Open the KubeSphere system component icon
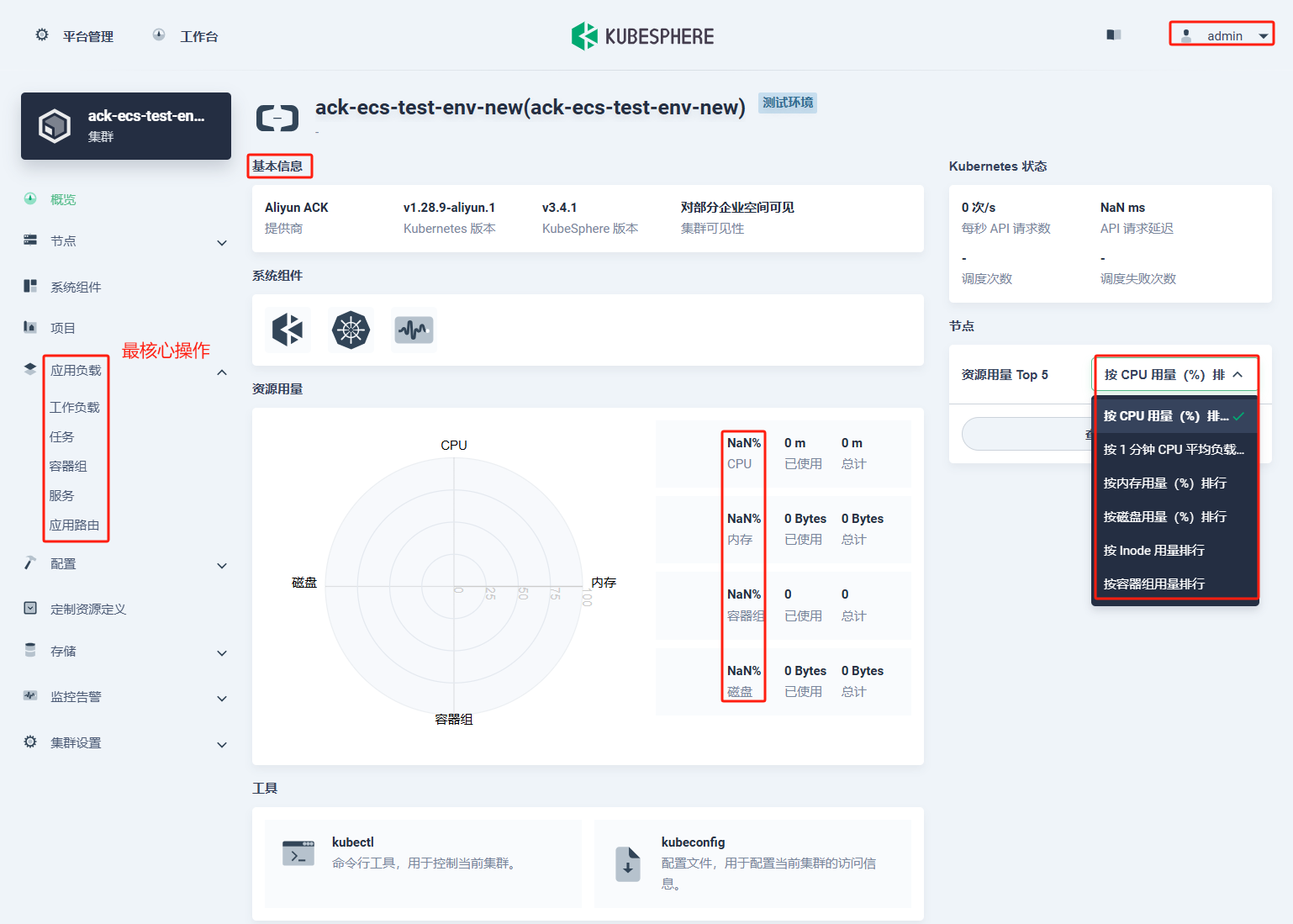The width and height of the screenshot is (1293, 924). click(288, 329)
